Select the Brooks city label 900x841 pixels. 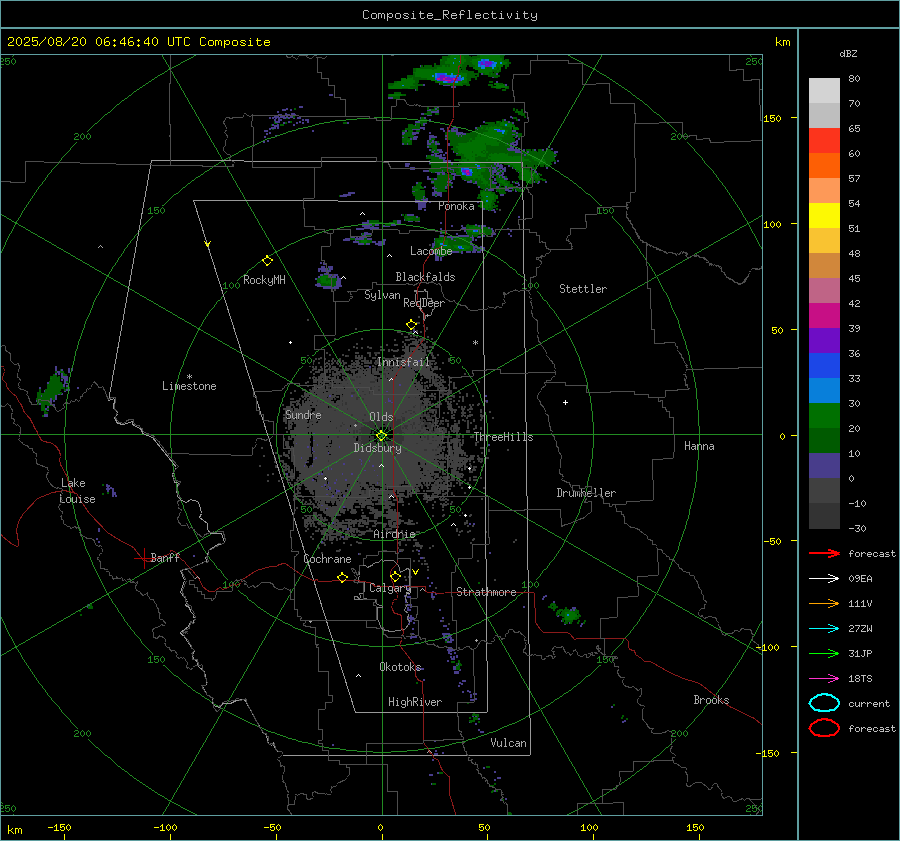pos(711,700)
